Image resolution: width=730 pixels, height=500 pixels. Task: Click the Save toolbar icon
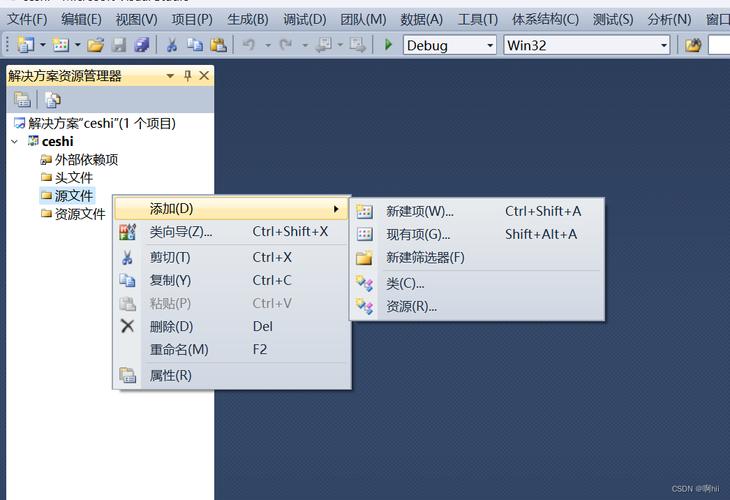pos(119,45)
